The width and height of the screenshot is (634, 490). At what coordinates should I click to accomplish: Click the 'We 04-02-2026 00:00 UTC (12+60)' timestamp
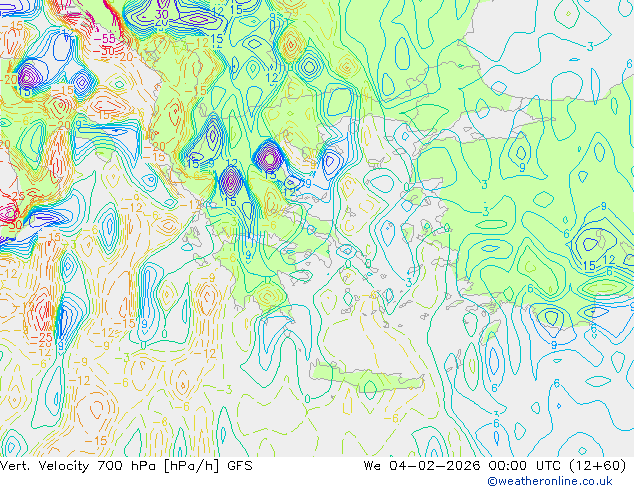(495, 466)
